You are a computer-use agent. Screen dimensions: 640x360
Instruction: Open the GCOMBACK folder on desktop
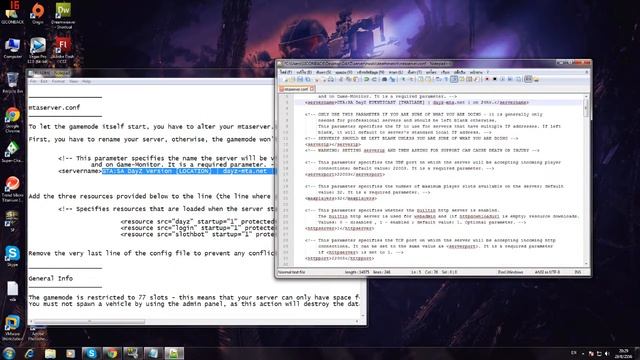click(x=12, y=12)
